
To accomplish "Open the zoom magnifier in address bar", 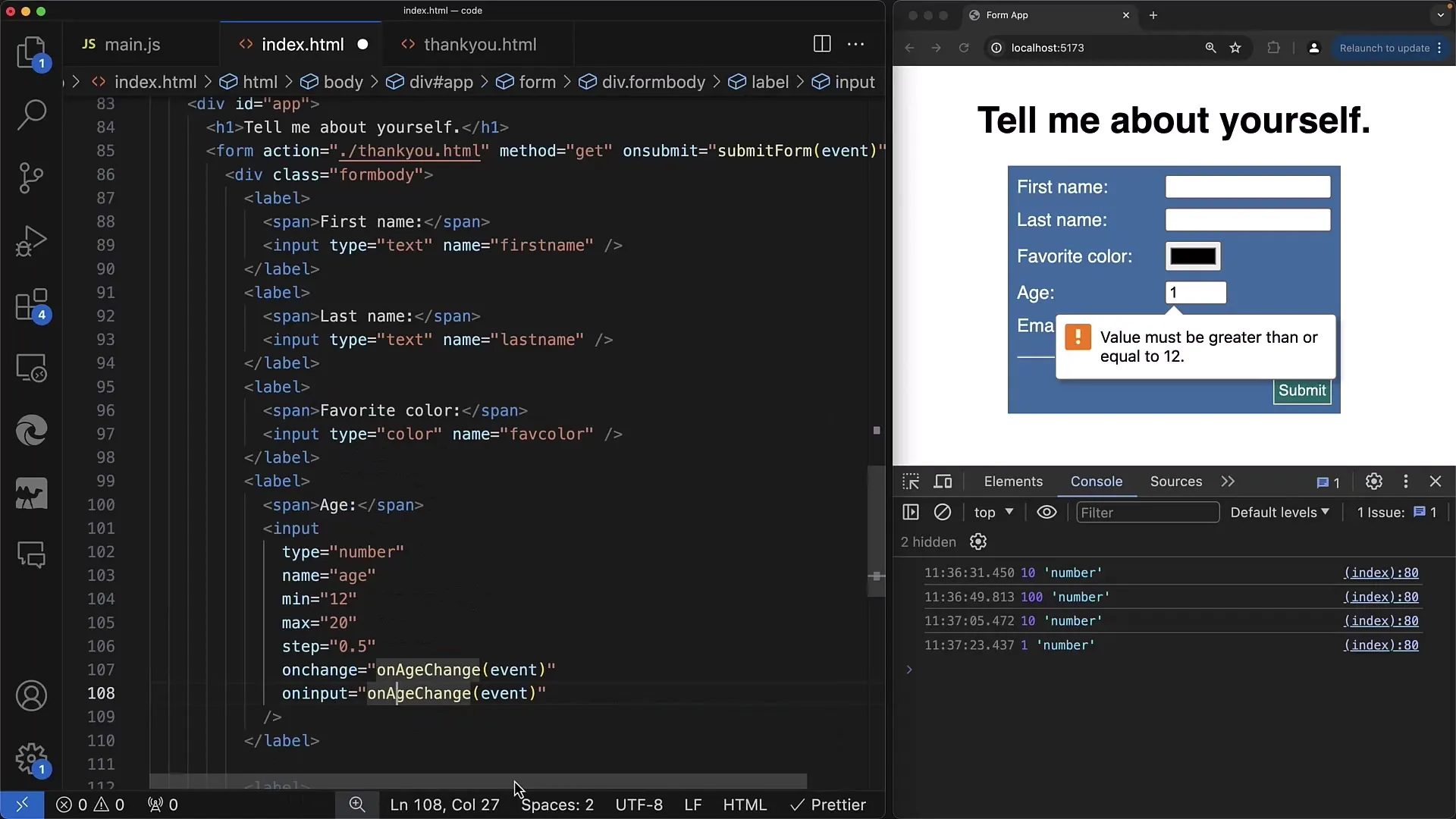I will tap(1210, 48).
